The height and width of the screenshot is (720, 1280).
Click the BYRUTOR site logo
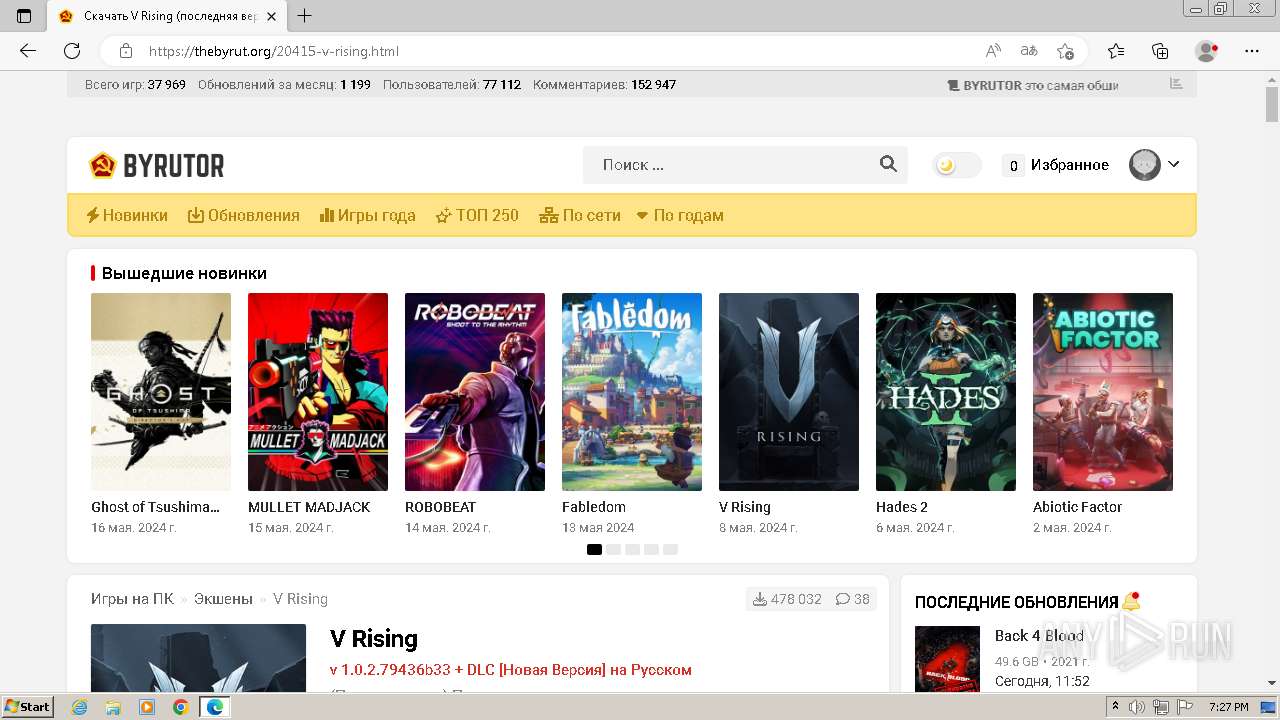point(156,165)
